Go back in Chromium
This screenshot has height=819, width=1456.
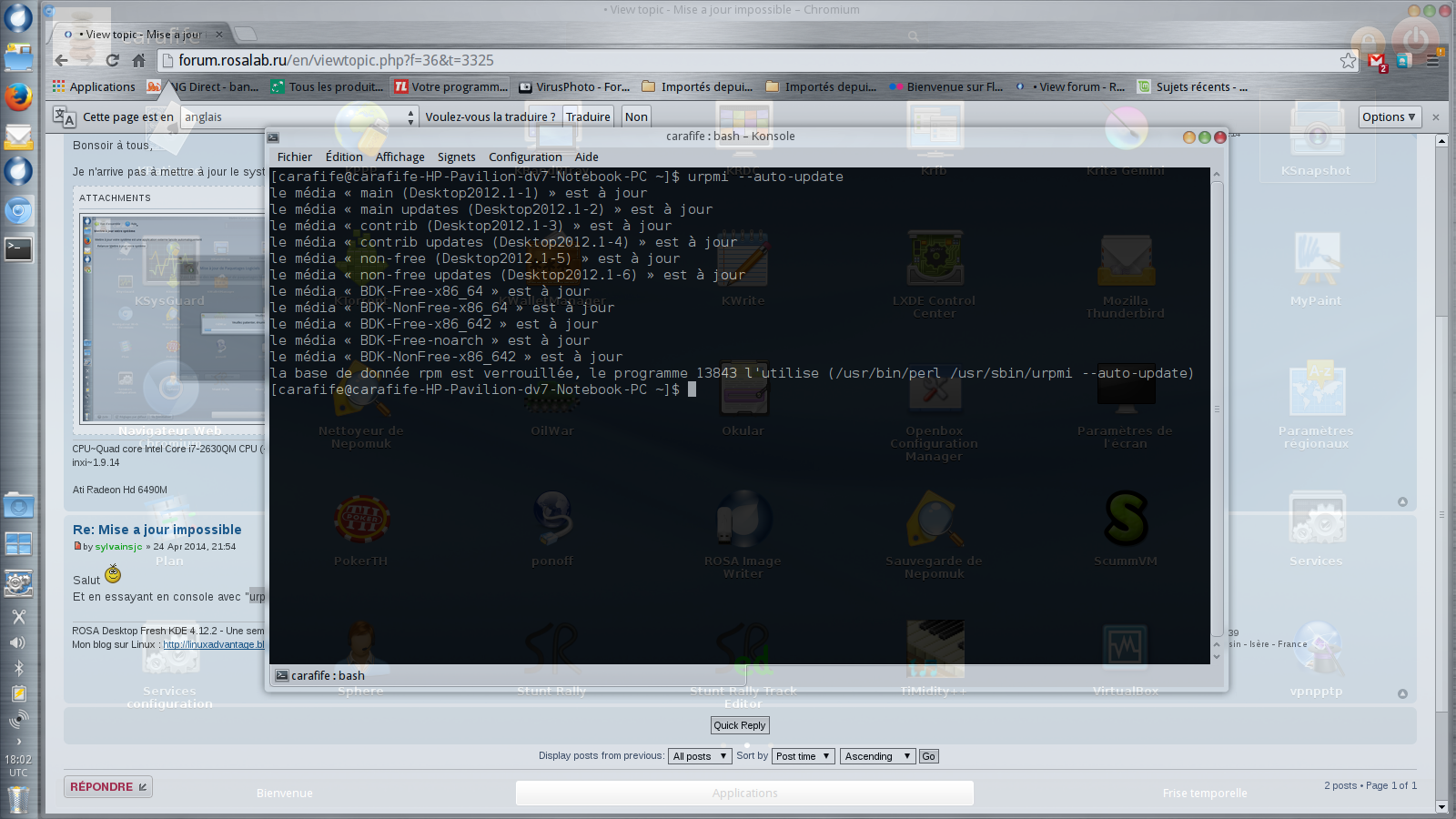[61, 60]
